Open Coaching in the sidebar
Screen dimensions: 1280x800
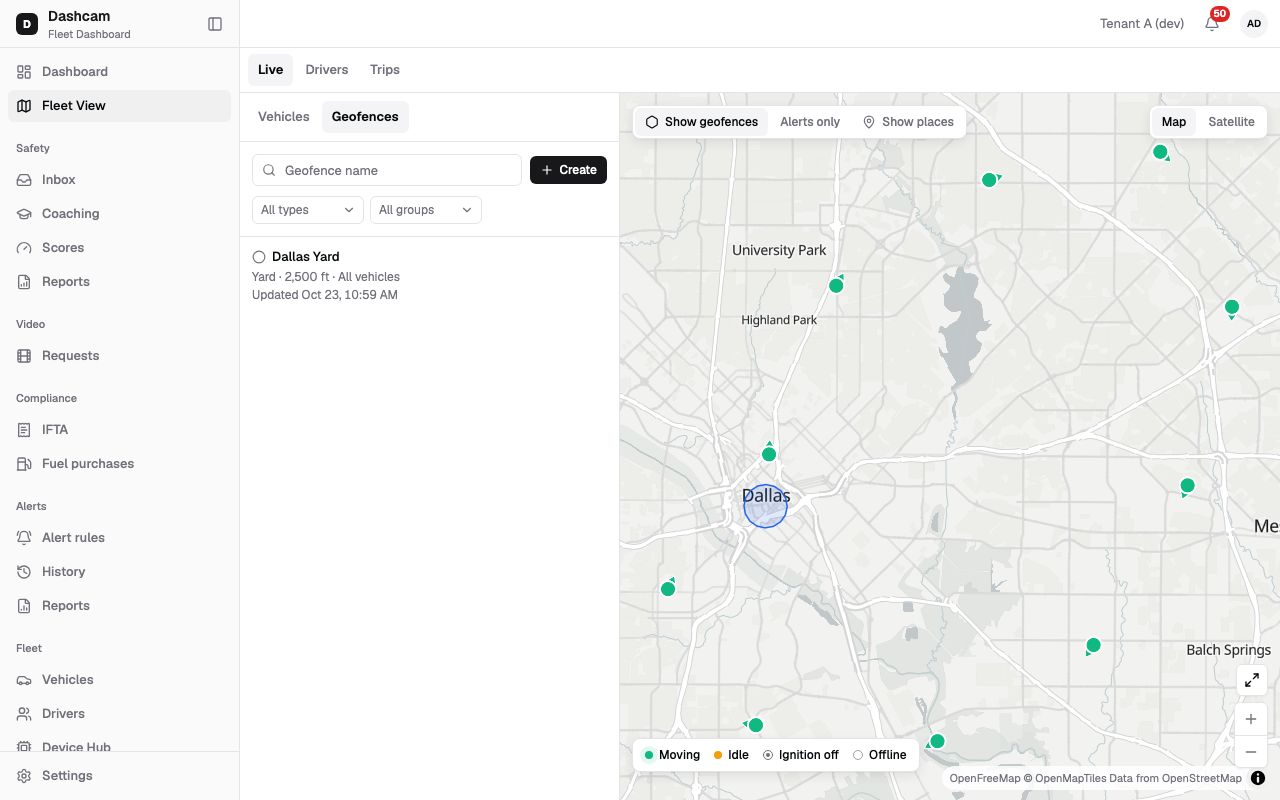tap(119, 214)
